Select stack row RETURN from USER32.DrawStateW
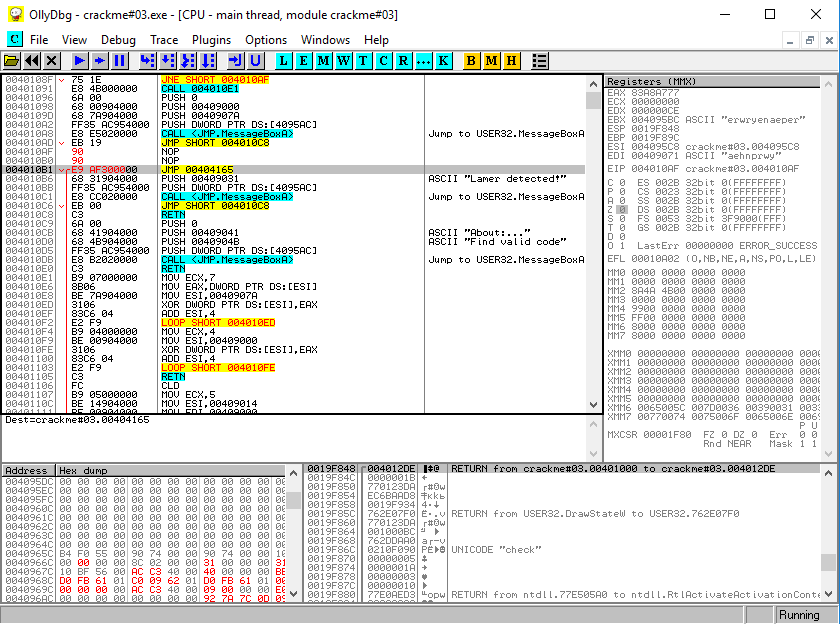Viewport: 840px width, 624px height. [595, 514]
